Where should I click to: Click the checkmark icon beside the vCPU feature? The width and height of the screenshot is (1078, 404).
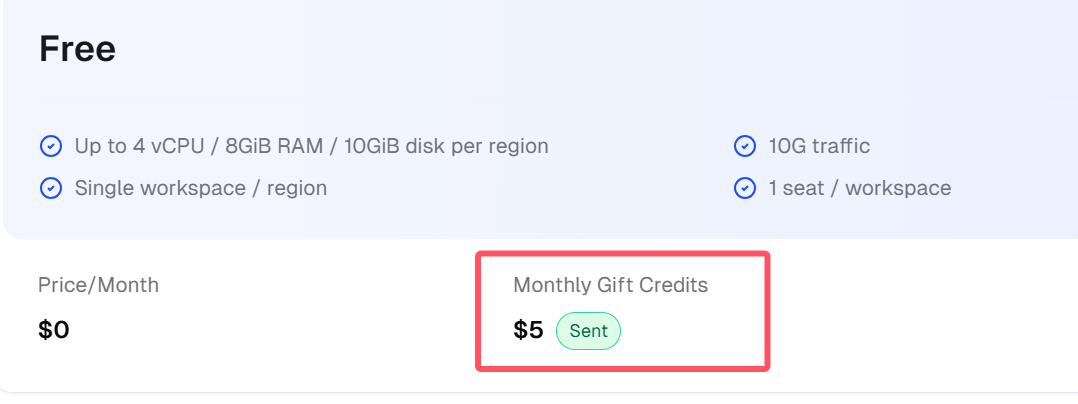[x=51, y=146]
